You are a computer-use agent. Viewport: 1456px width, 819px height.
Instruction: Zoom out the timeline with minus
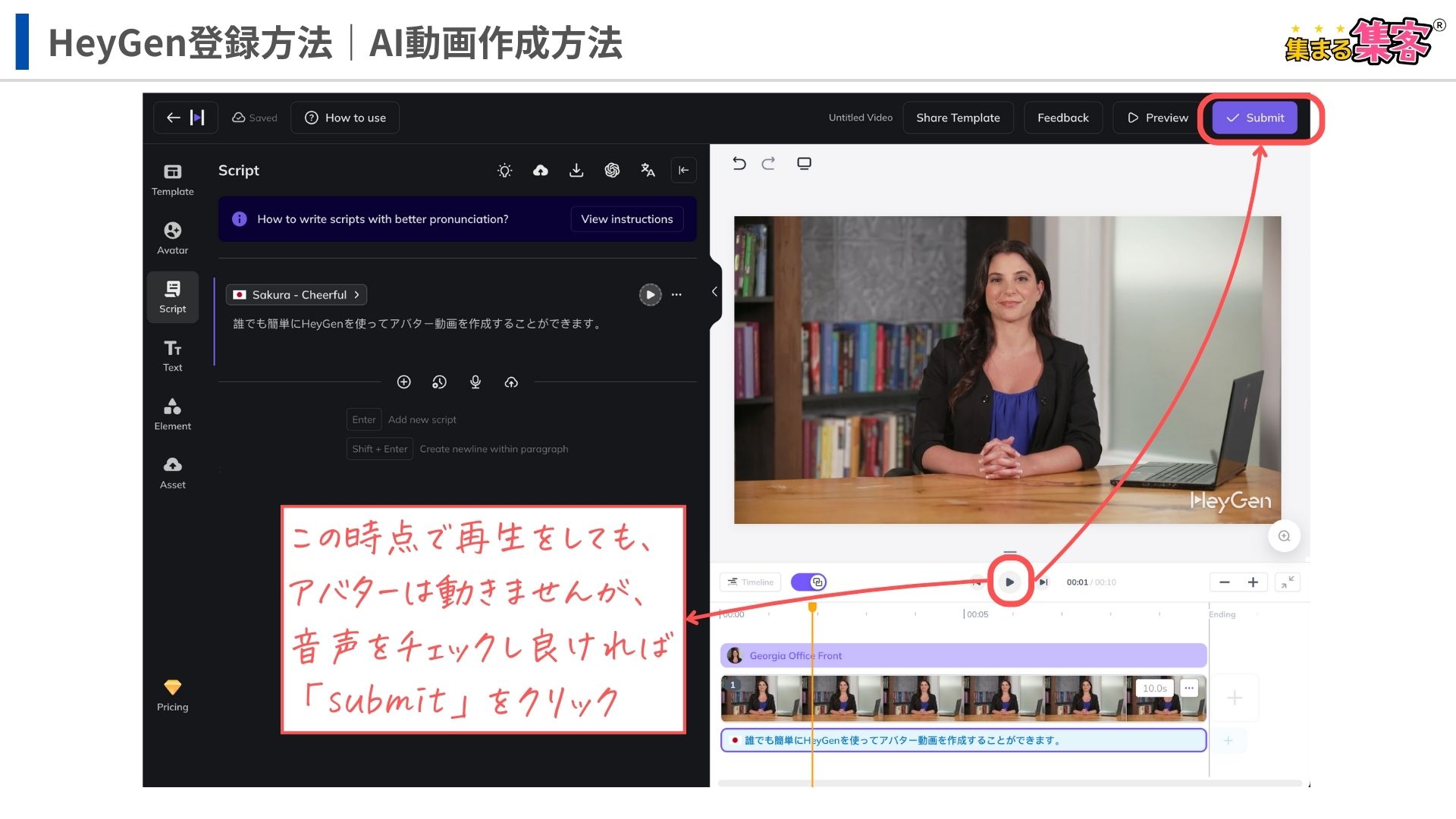point(1224,582)
